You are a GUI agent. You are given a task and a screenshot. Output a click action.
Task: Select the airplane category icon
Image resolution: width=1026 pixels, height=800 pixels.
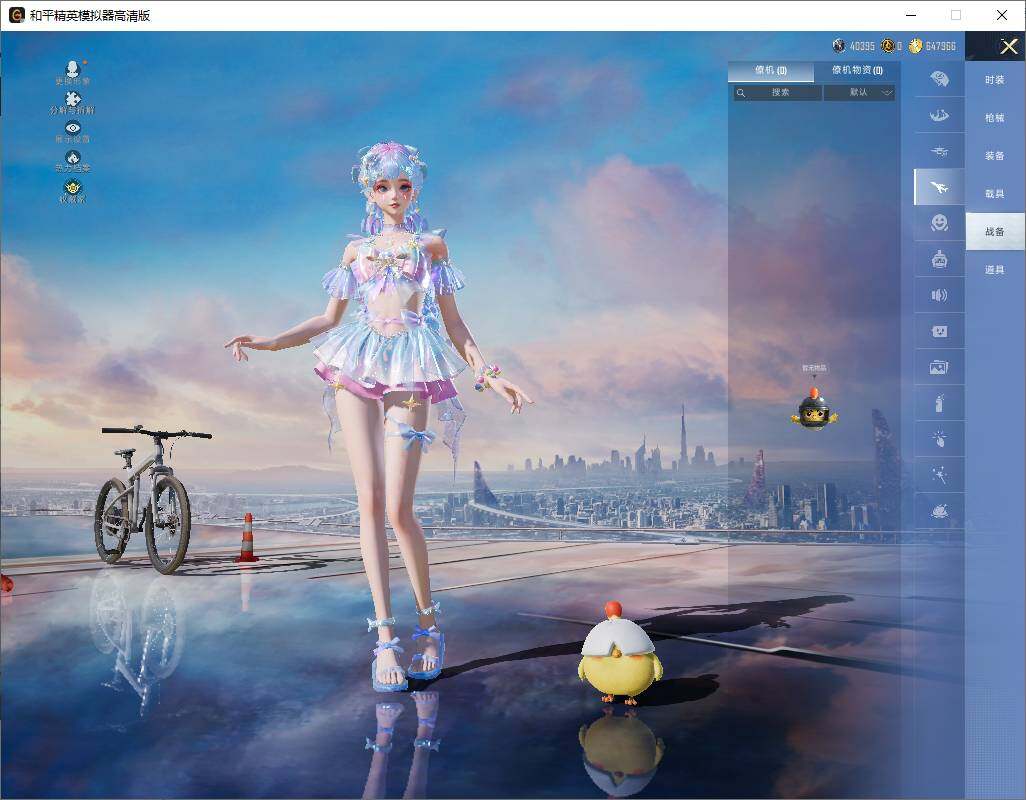pyautogui.click(x=939, y=187)
